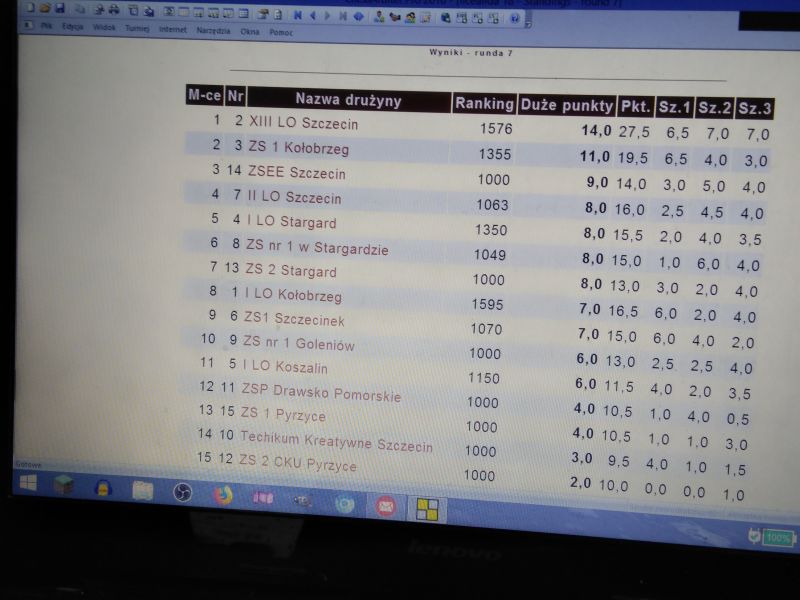800x600 pixels.
Task: Click the 'Pkt.' column header
Action: (636, 107)
